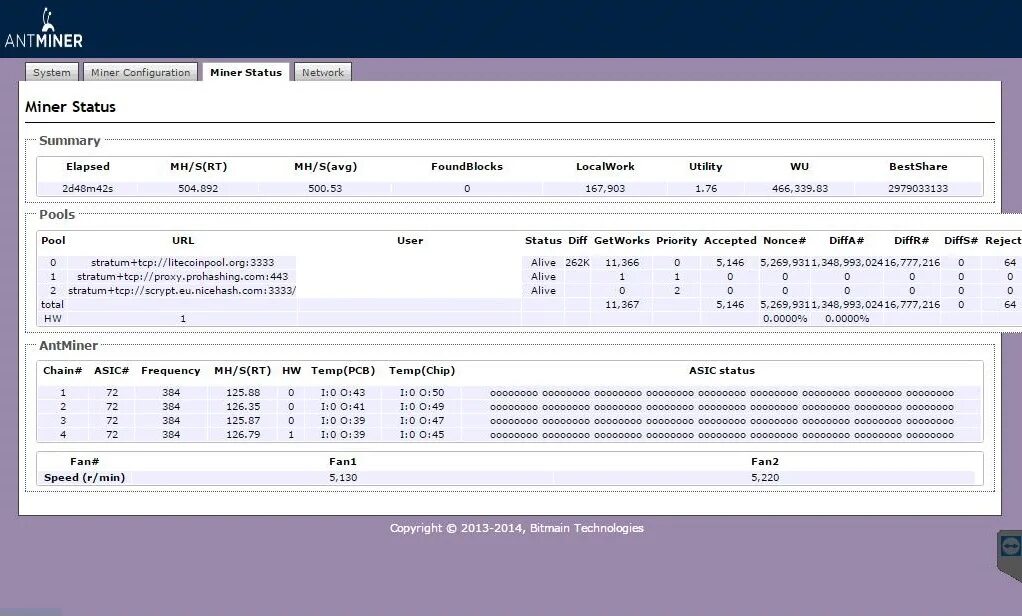This screenshot has height=616, width=1022.
Task: Click the Pools section title
Action: (57, 214)
